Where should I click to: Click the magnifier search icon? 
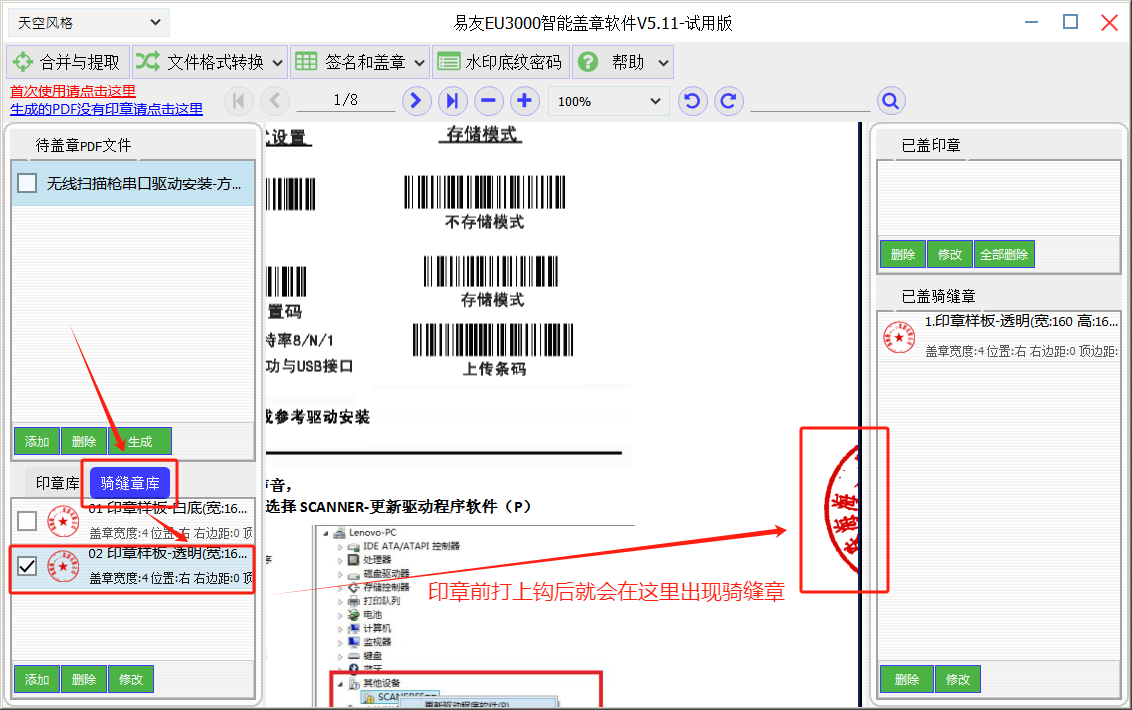[x=891, y=101]
